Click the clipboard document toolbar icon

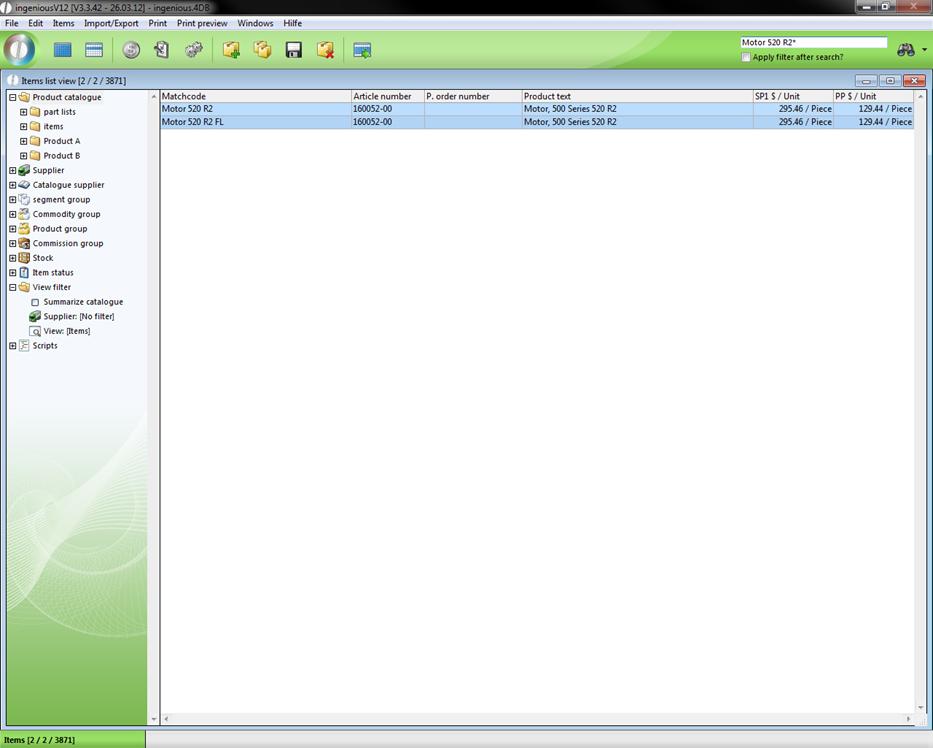162,50
